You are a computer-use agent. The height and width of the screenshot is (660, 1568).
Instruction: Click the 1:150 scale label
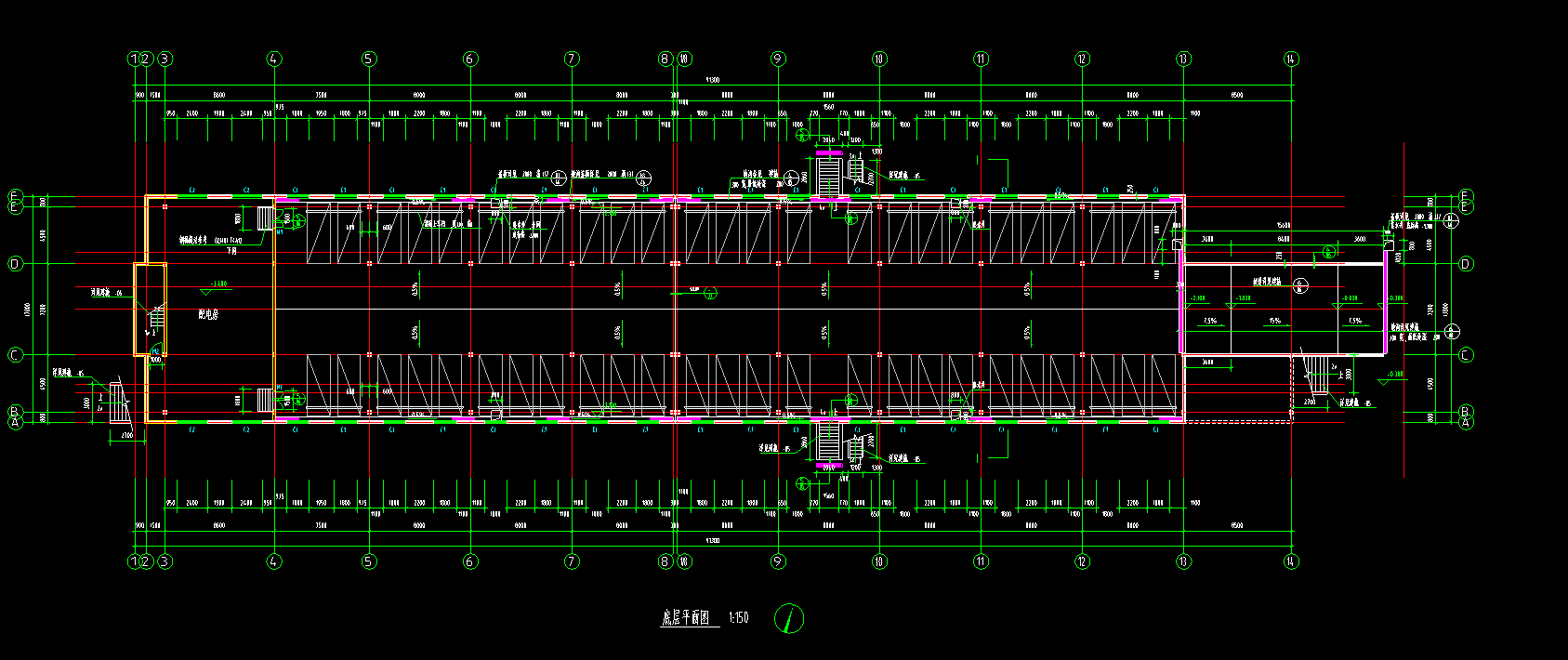pos(739,617)
